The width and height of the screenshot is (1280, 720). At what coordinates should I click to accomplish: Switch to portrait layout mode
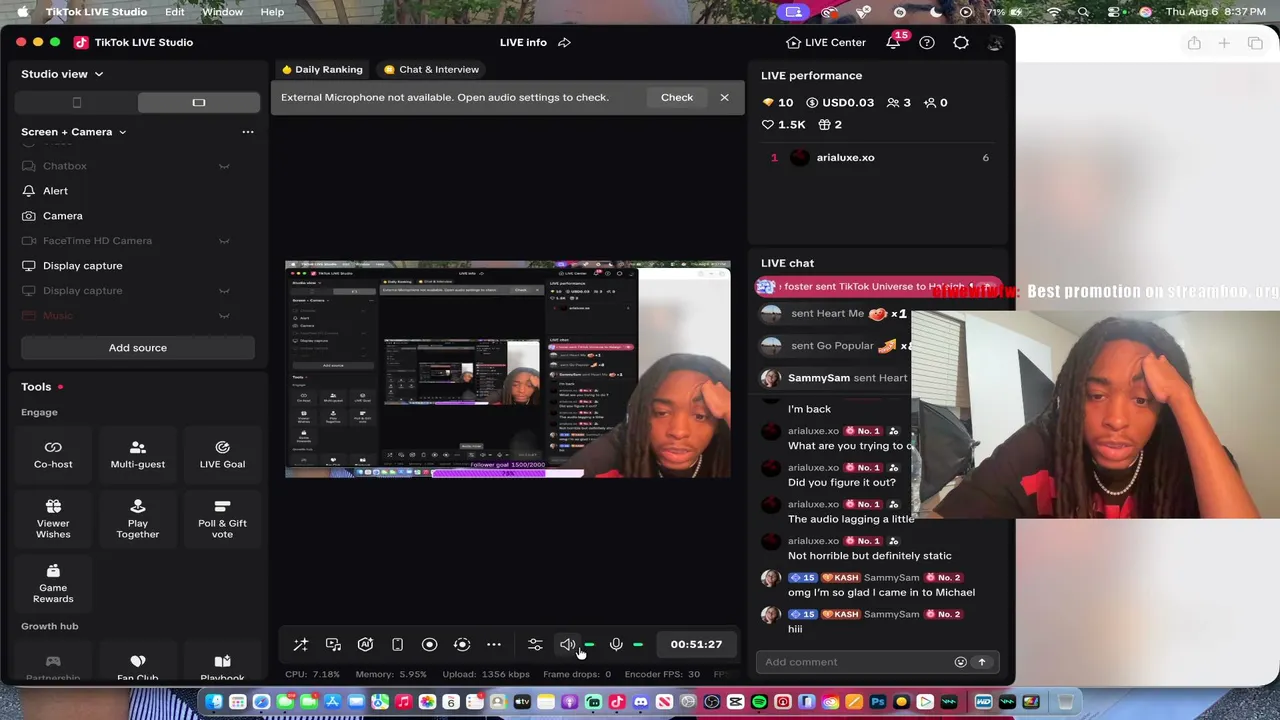pyautogui.click(x=77, y=102)
